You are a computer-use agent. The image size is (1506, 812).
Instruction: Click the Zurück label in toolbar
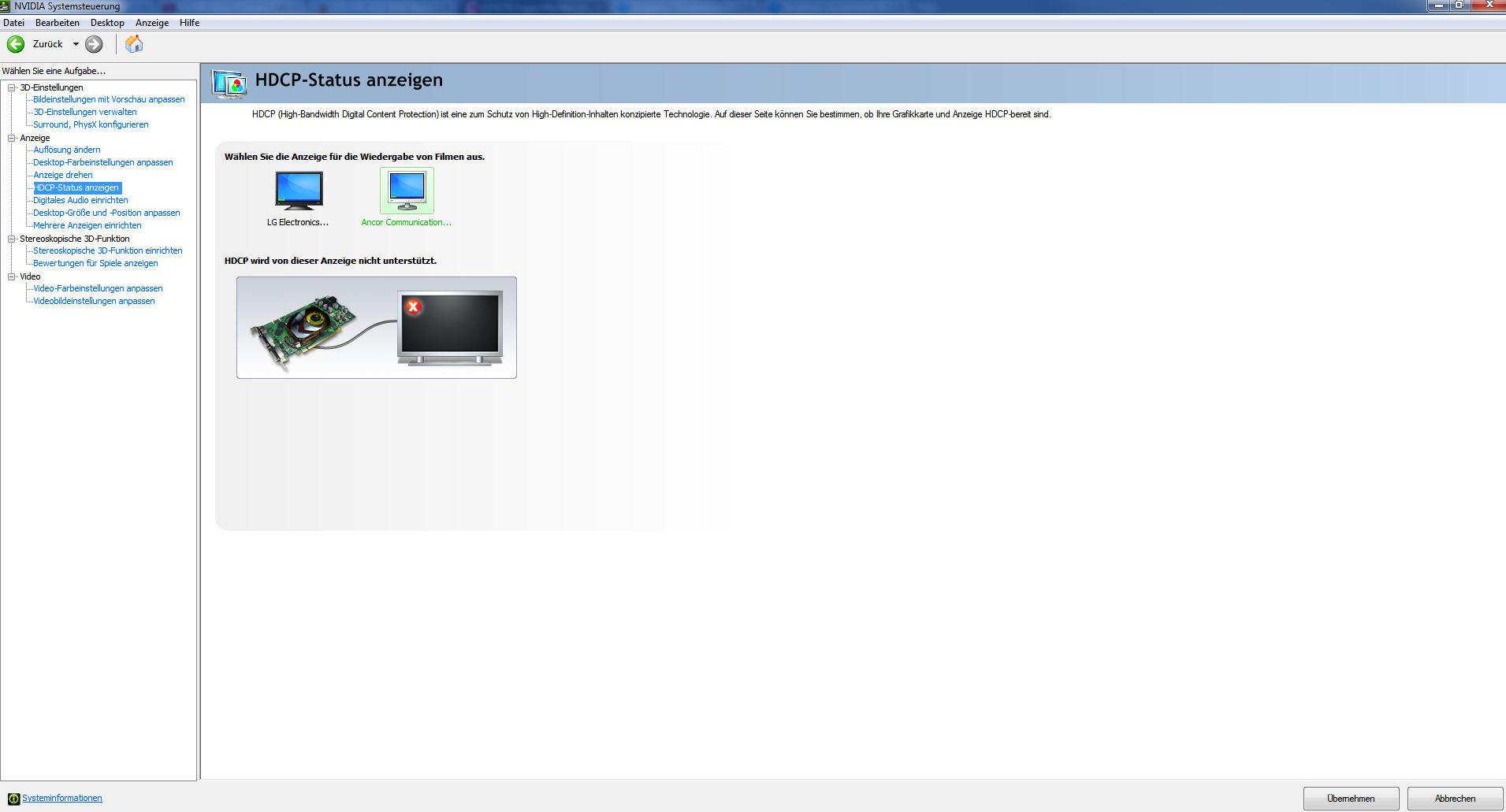pyautogui.click(x=47, y=44)
